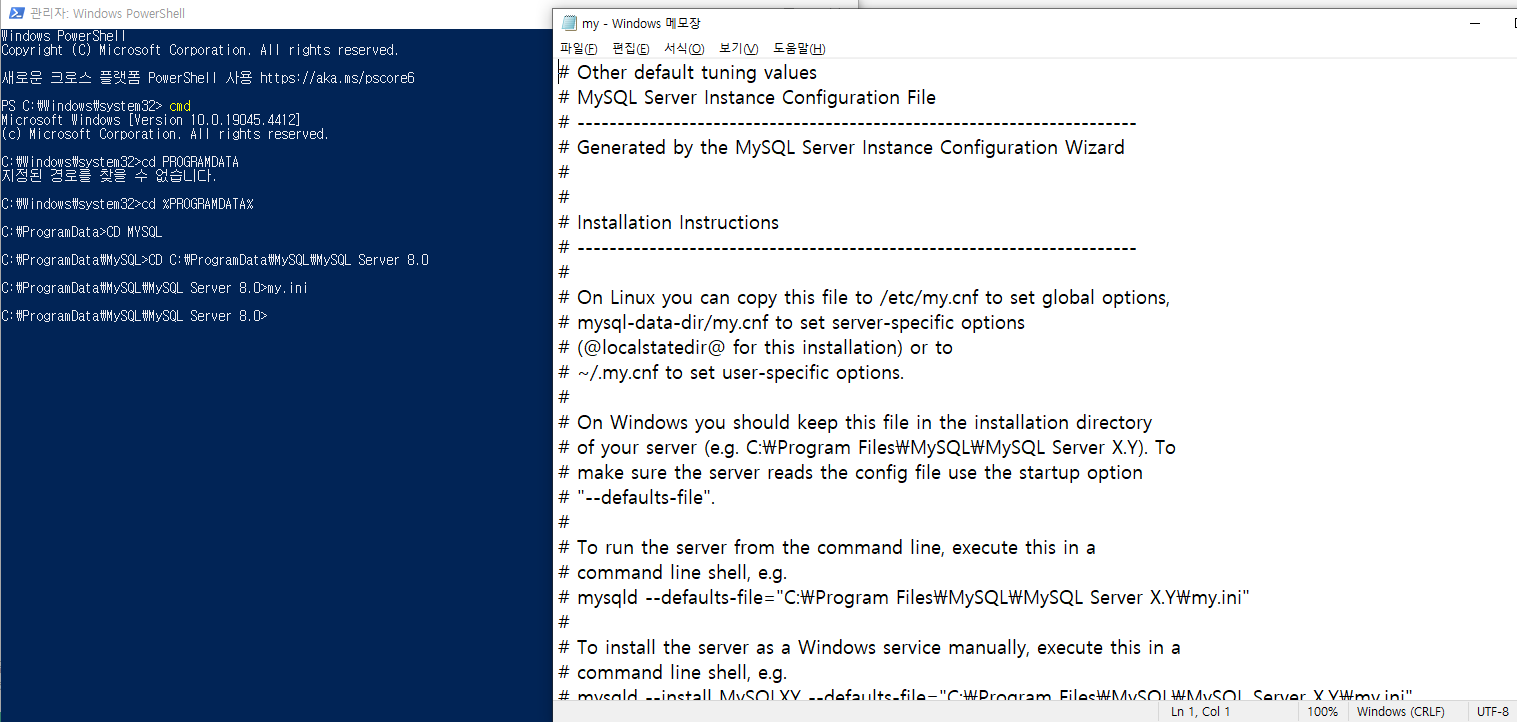The image size is (1517, 722).
Task: Click the line containing "--defaults-file" in quotes only
Action: click(636, 497)
